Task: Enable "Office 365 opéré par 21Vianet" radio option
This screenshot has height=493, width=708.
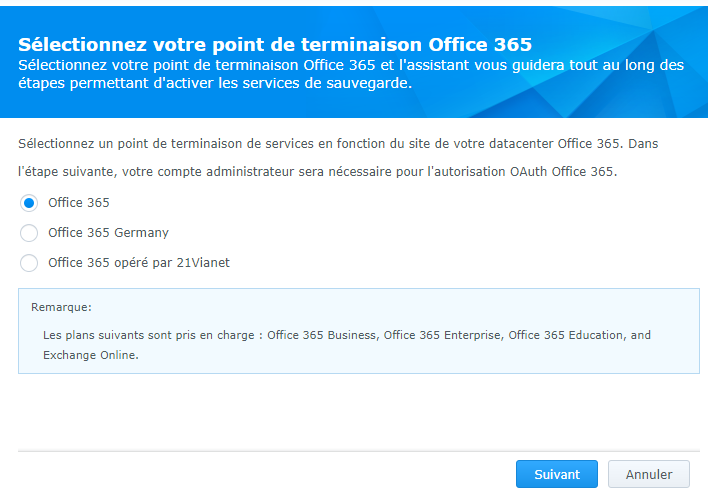Action: (x=29, y=263)
